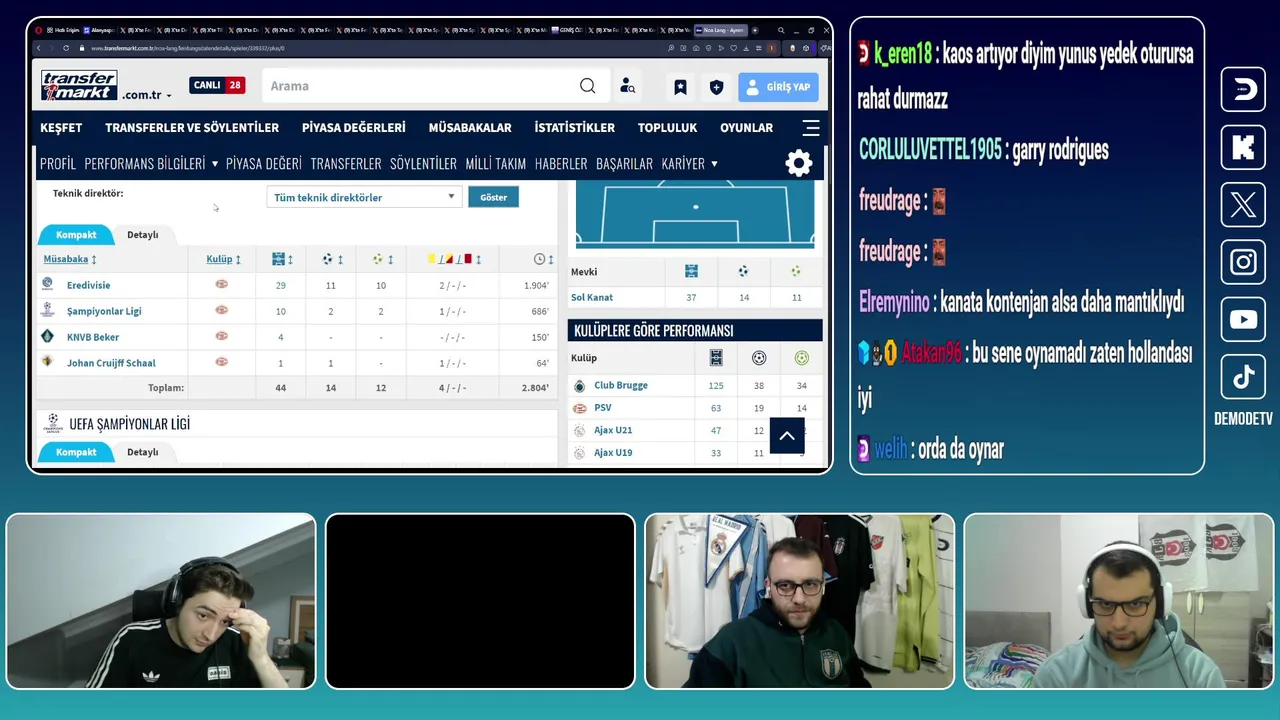Click the GİRİŞ YAP login button
1280x720 pixels.
(x=778, y=87)
